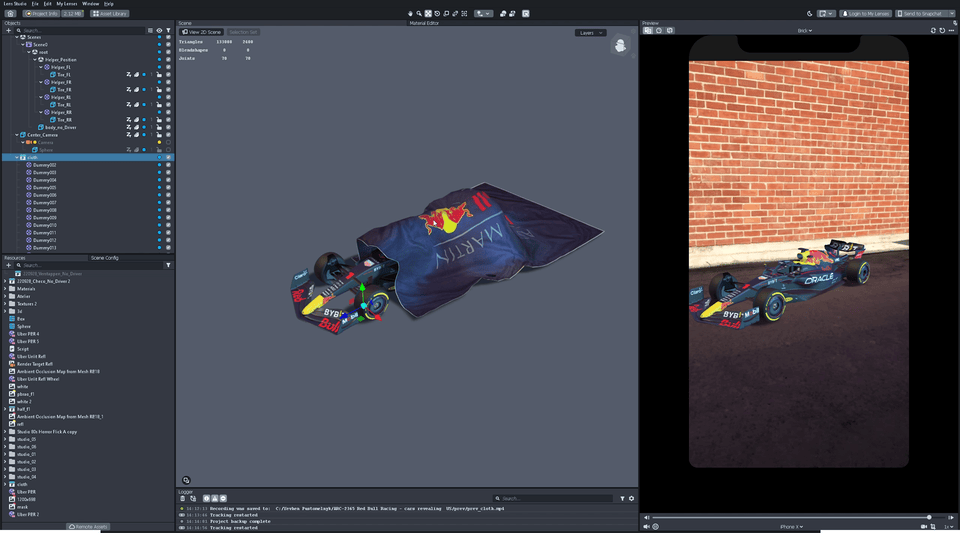Click the layer icon on the body_no_Driver row
This screenshot has width=960, height=533.
(x=137, y=127)
